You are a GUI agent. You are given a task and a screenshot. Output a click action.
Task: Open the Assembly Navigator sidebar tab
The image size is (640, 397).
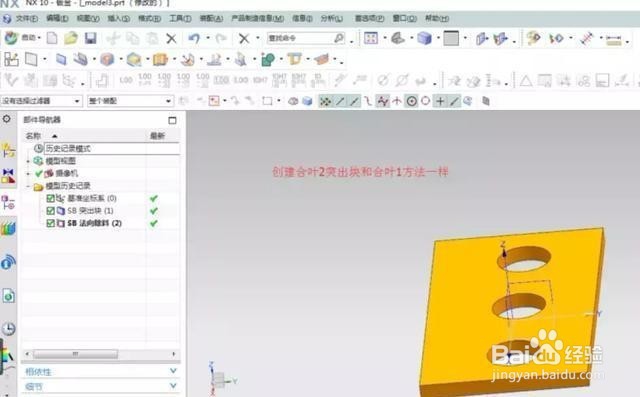tap(8, 150)
